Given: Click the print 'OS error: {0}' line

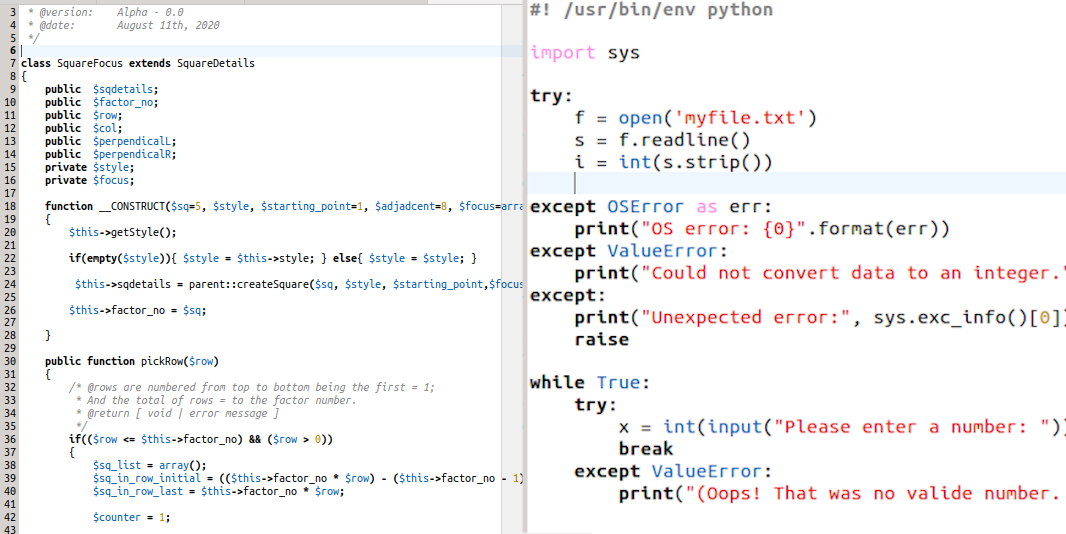Looking at the screenshot, I should click(x=761, y=229).
